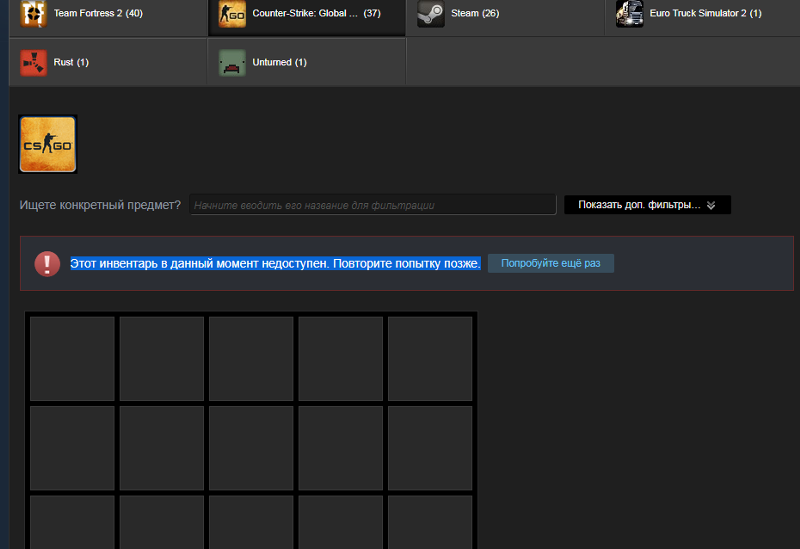Click the last slot in the first inventory row
Viewport: 800px width, 549px height.
(x=430, y=358)
